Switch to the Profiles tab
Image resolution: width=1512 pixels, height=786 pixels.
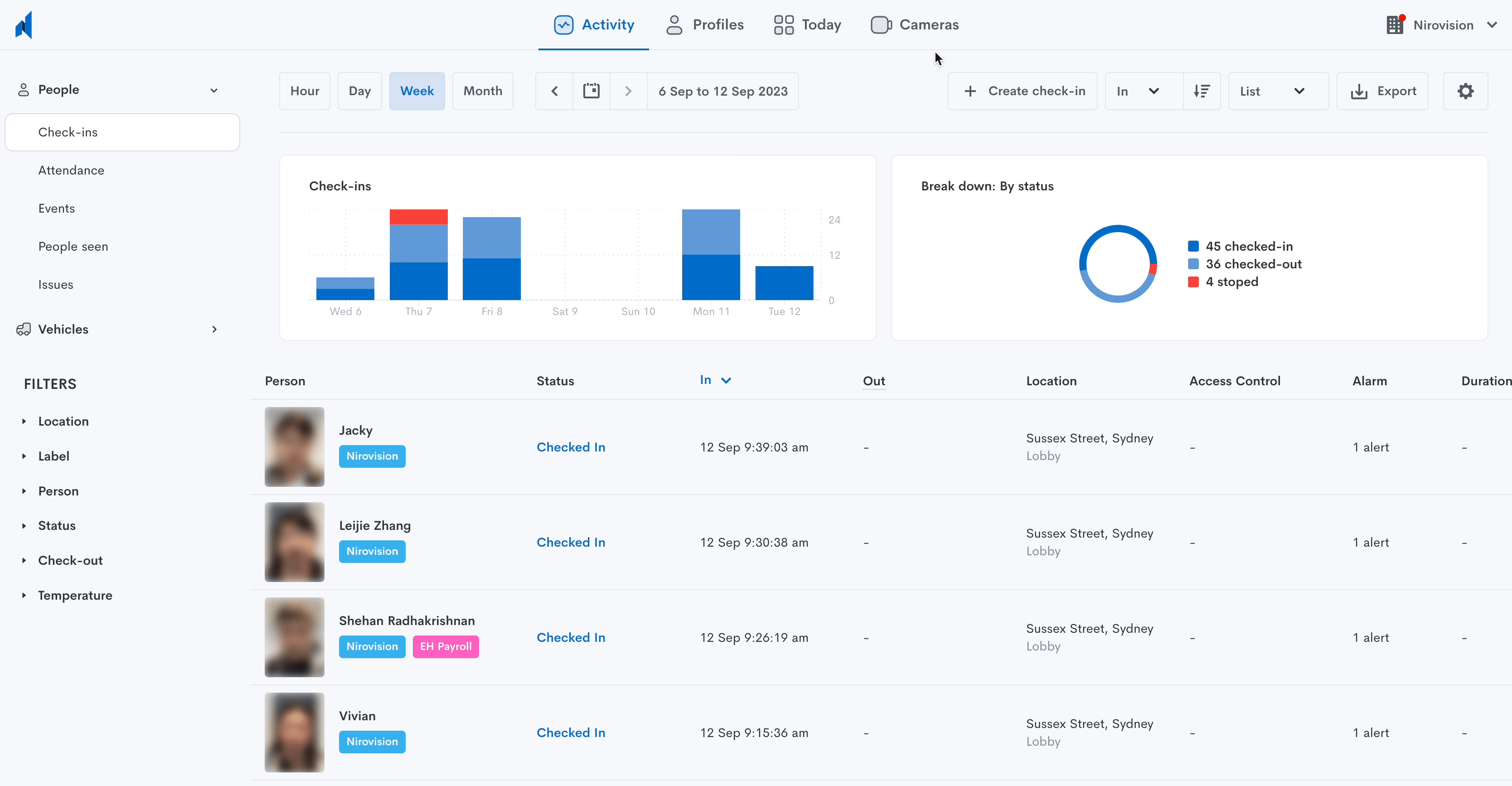coord(704,24)
